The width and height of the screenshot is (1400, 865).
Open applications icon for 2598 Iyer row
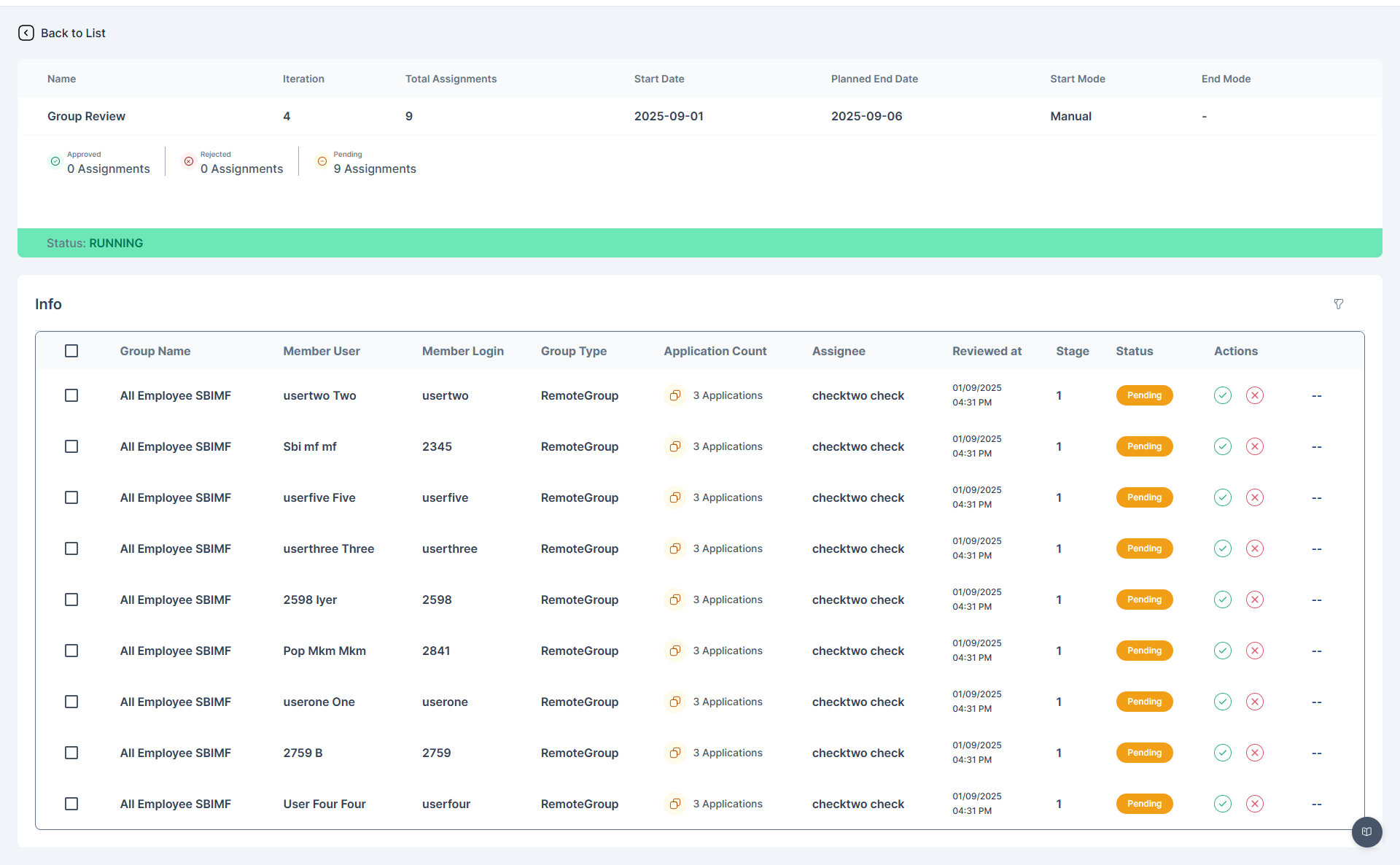click(x=675, y=600)
